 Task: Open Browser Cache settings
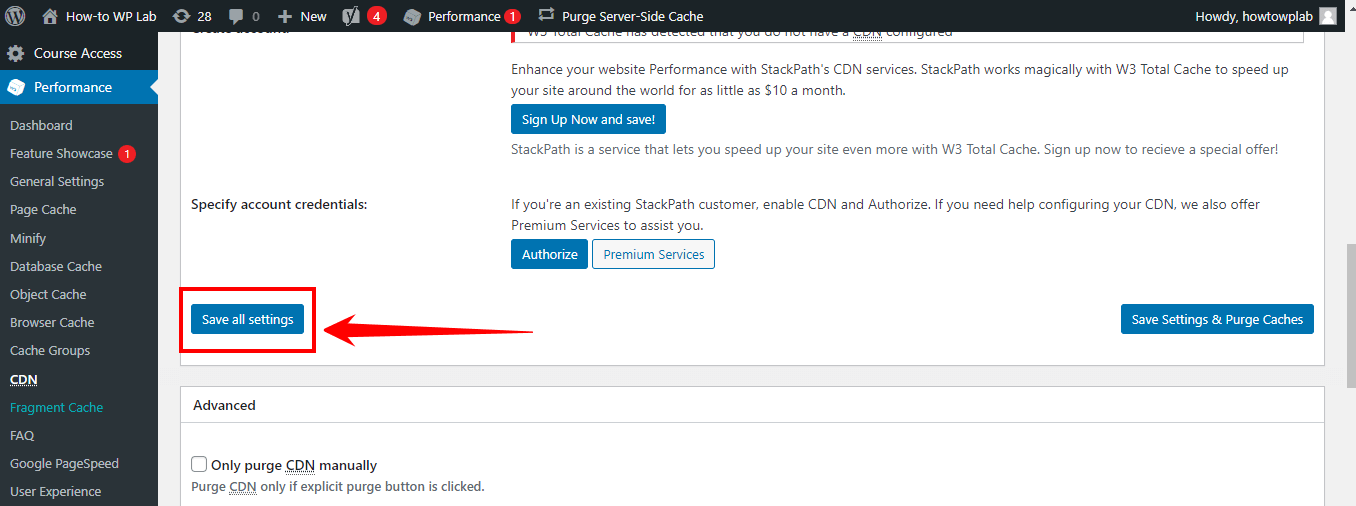[x=52, y=322]
